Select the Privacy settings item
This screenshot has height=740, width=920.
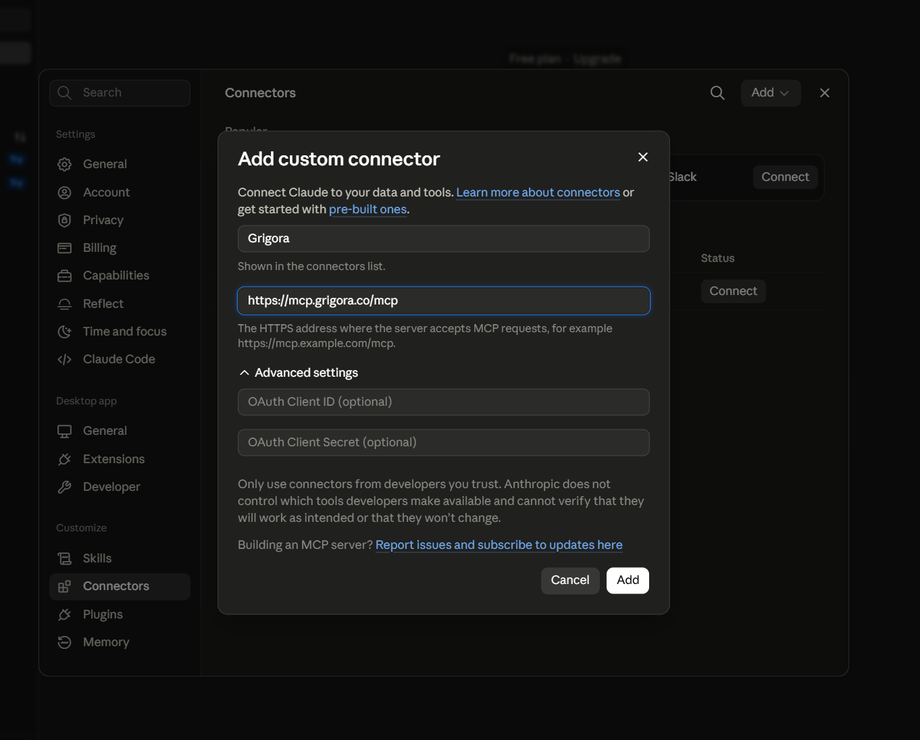[120, 220]
